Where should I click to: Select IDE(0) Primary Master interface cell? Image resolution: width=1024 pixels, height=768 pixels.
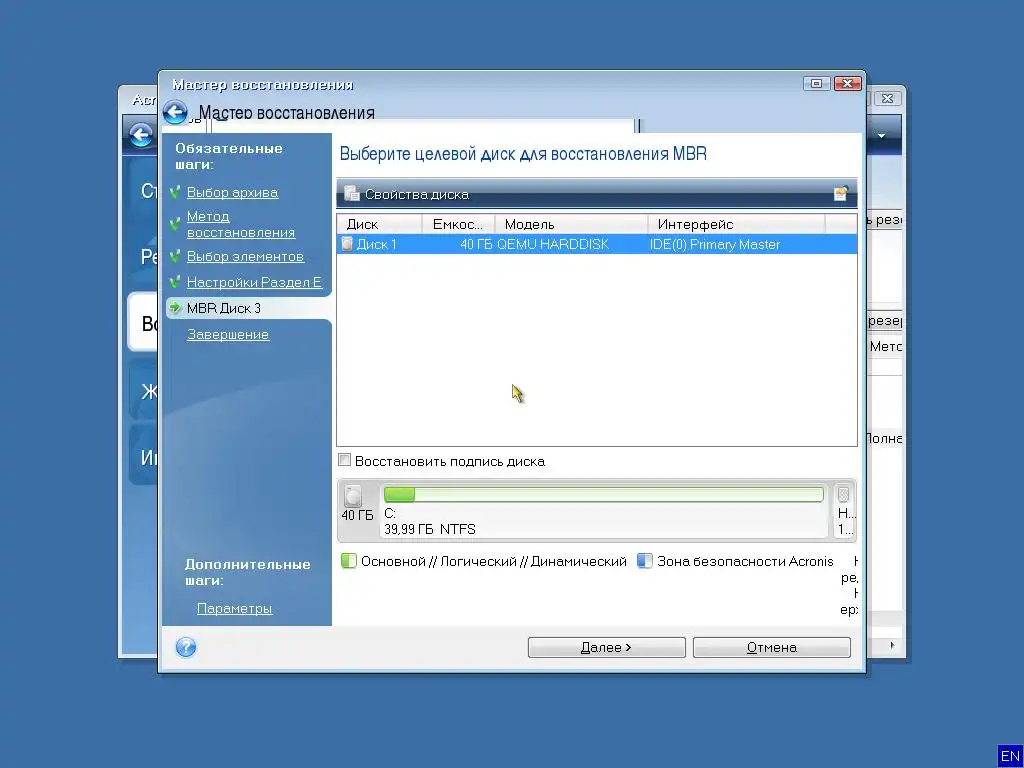[x=714, y=244]
